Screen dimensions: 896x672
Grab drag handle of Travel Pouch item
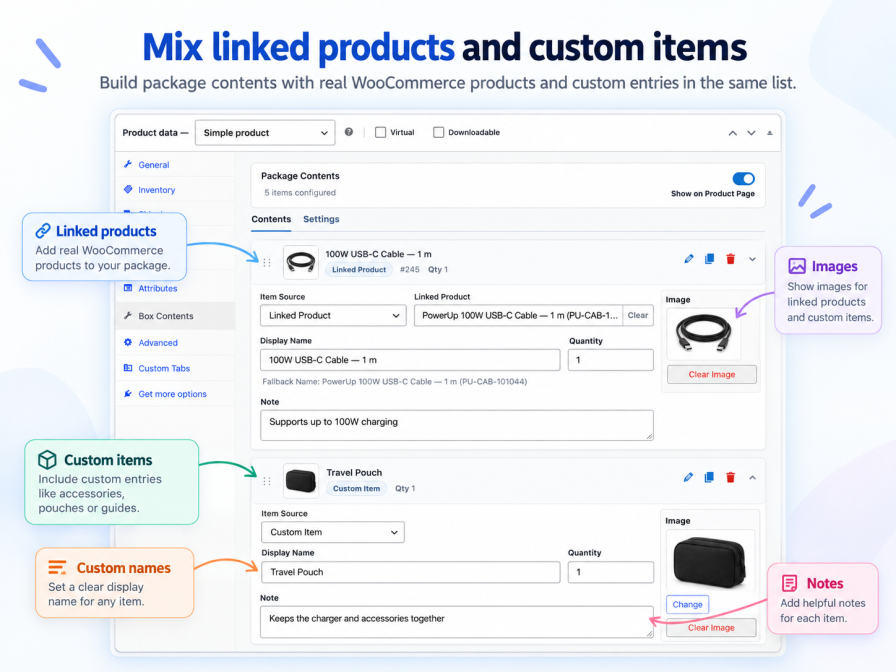[267, 481]
